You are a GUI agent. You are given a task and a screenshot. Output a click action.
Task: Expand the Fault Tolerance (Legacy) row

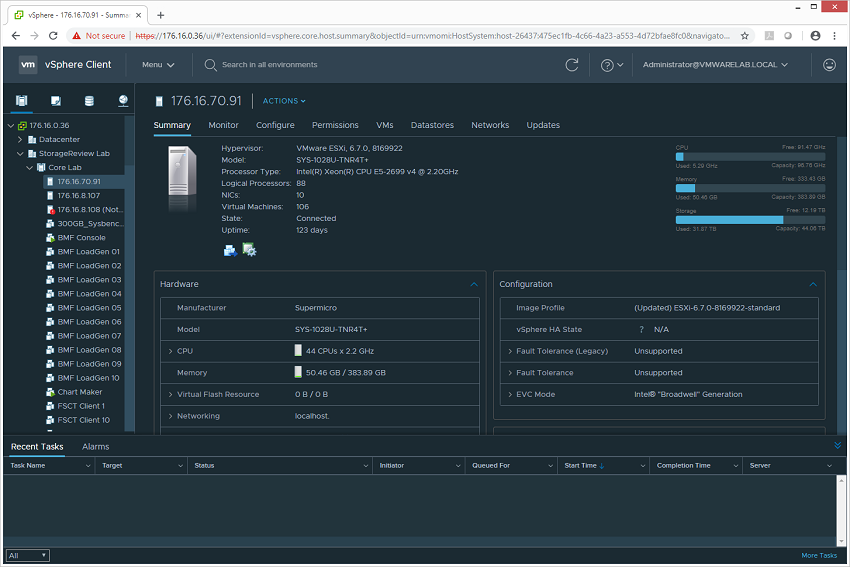(x=510, y=351)
